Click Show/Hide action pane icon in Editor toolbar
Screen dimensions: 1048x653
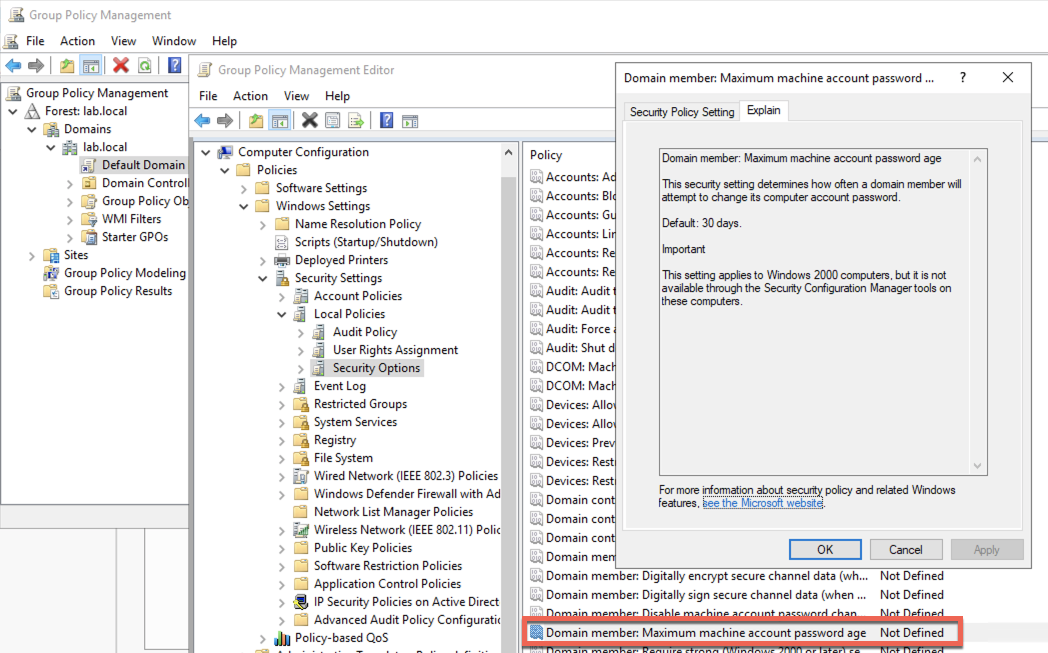coord(410,121)
